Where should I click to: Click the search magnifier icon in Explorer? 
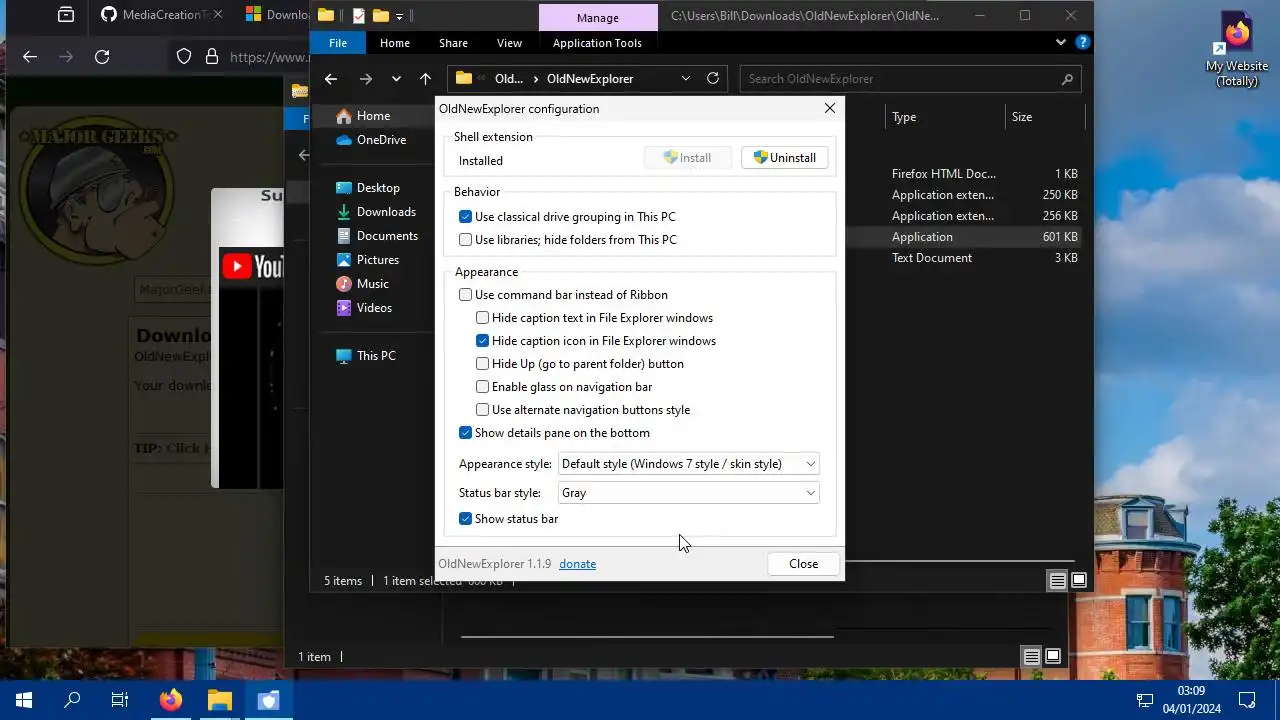pyautogui.click(x=1067, y=79)
